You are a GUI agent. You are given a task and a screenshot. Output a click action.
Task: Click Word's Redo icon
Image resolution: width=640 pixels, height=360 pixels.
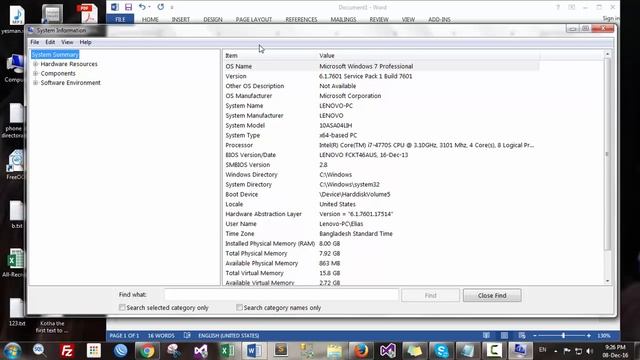(161, 7)
